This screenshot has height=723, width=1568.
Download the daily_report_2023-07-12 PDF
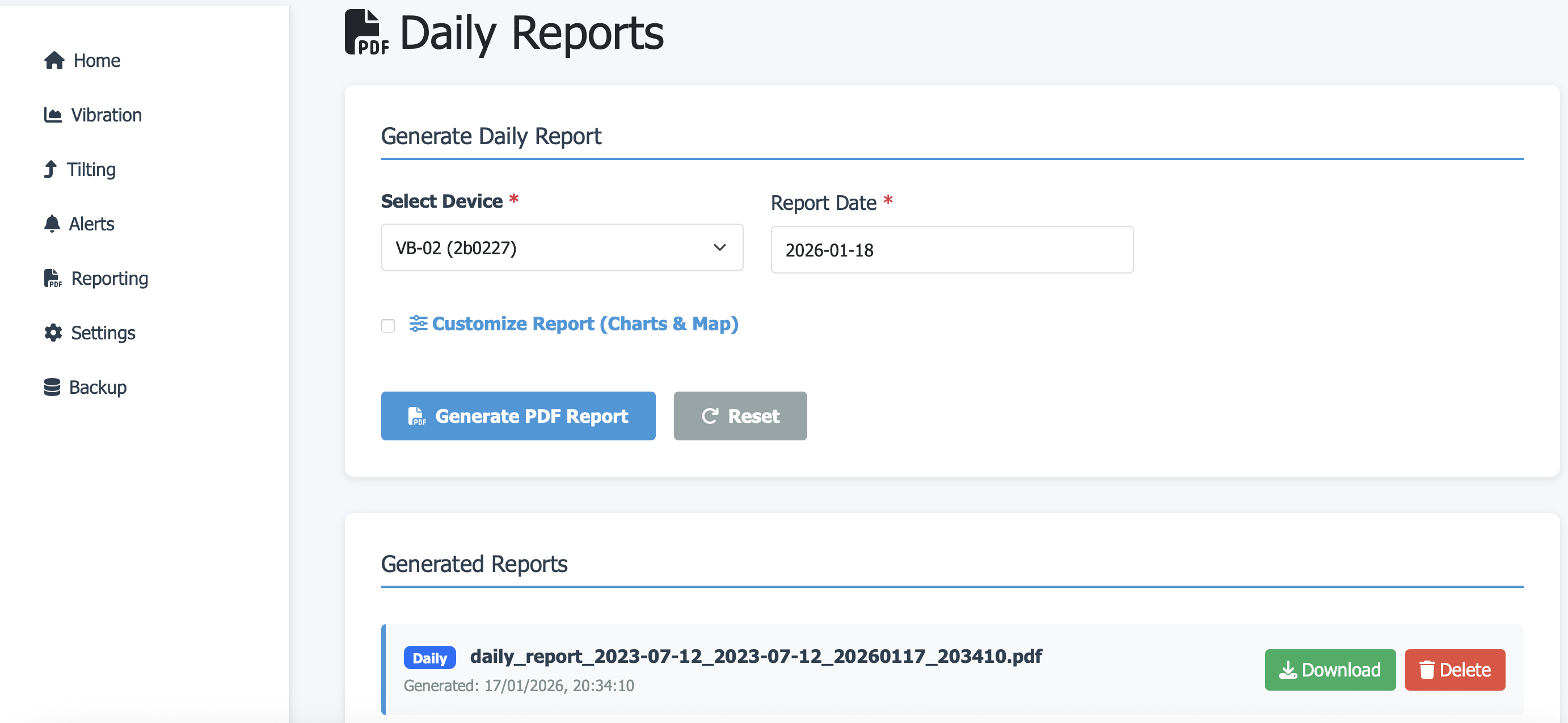pyautogui.click(x=1330, y=670)
